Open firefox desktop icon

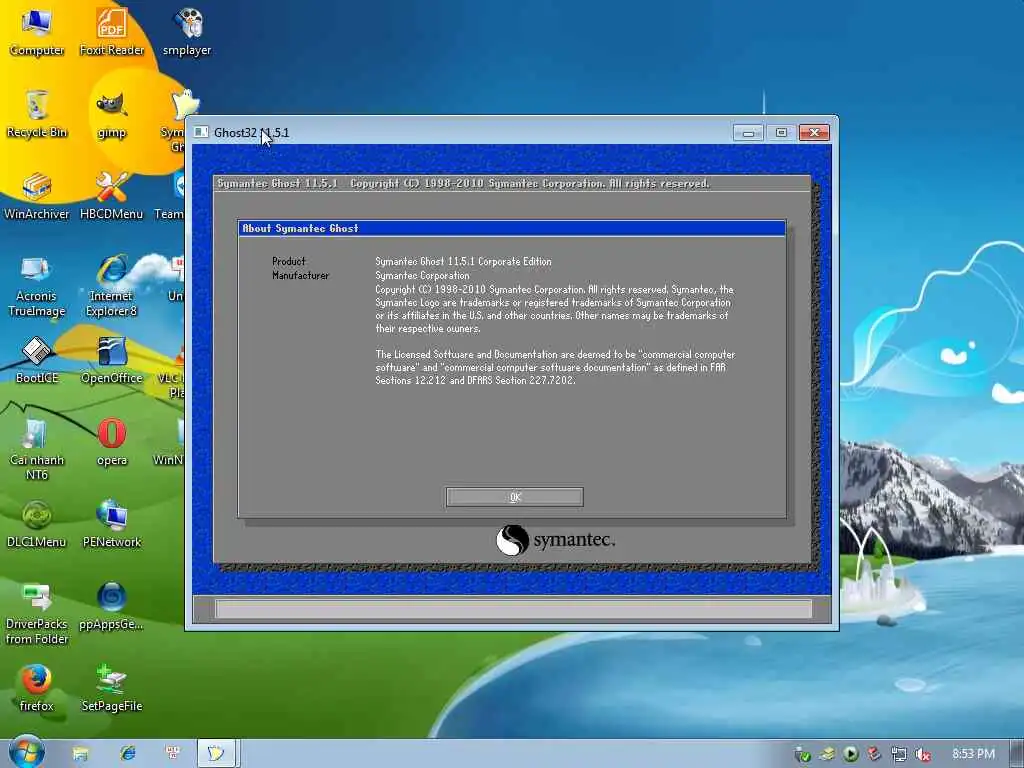click(37, 688)
